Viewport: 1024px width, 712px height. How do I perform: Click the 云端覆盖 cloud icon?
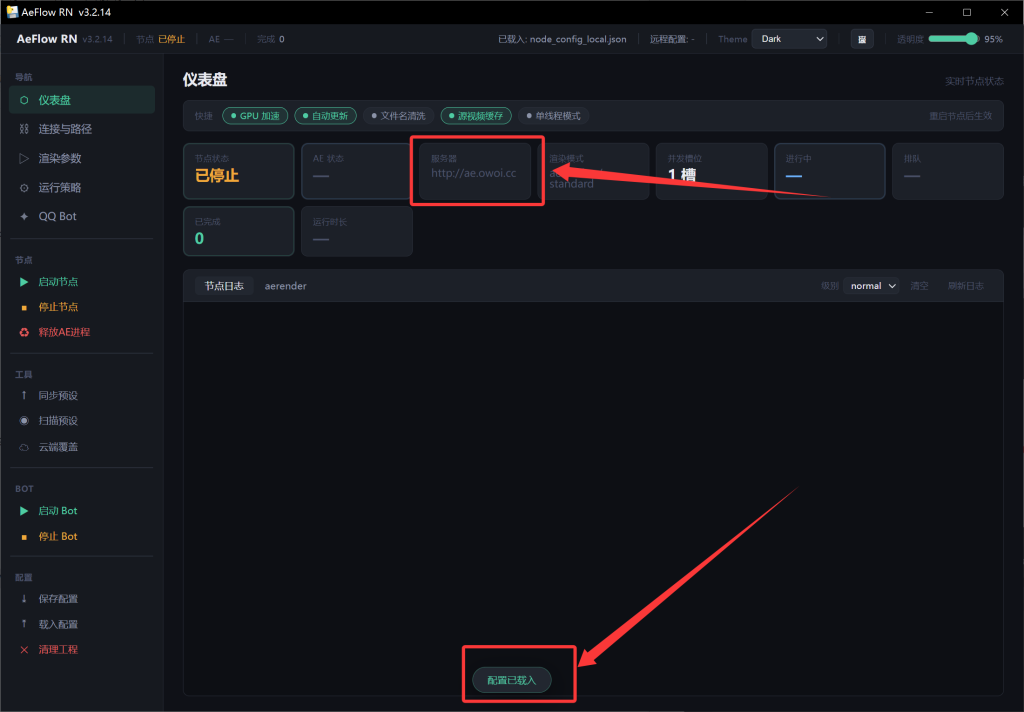coord(24,447)
